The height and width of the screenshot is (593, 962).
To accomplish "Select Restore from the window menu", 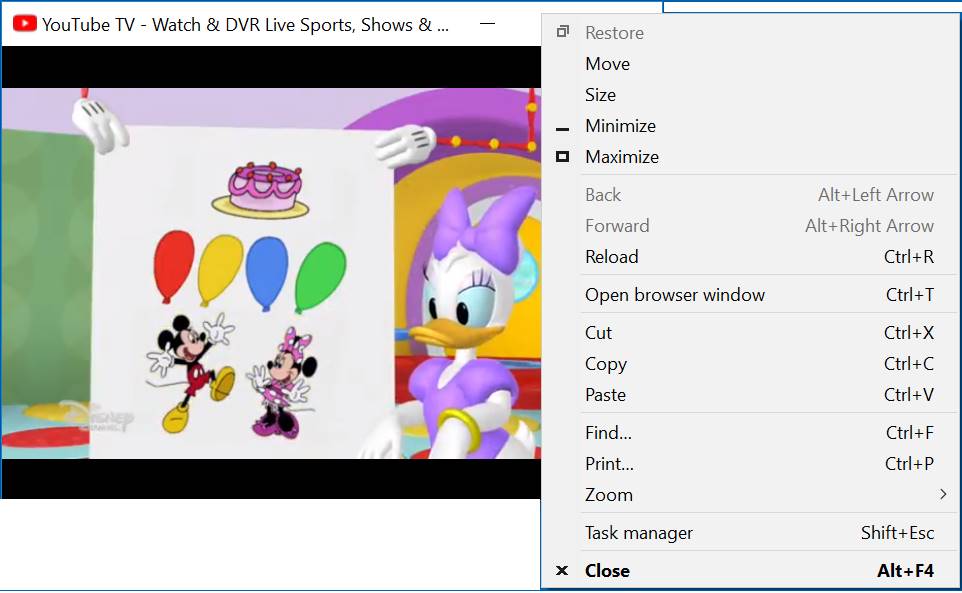I will 751,33.
